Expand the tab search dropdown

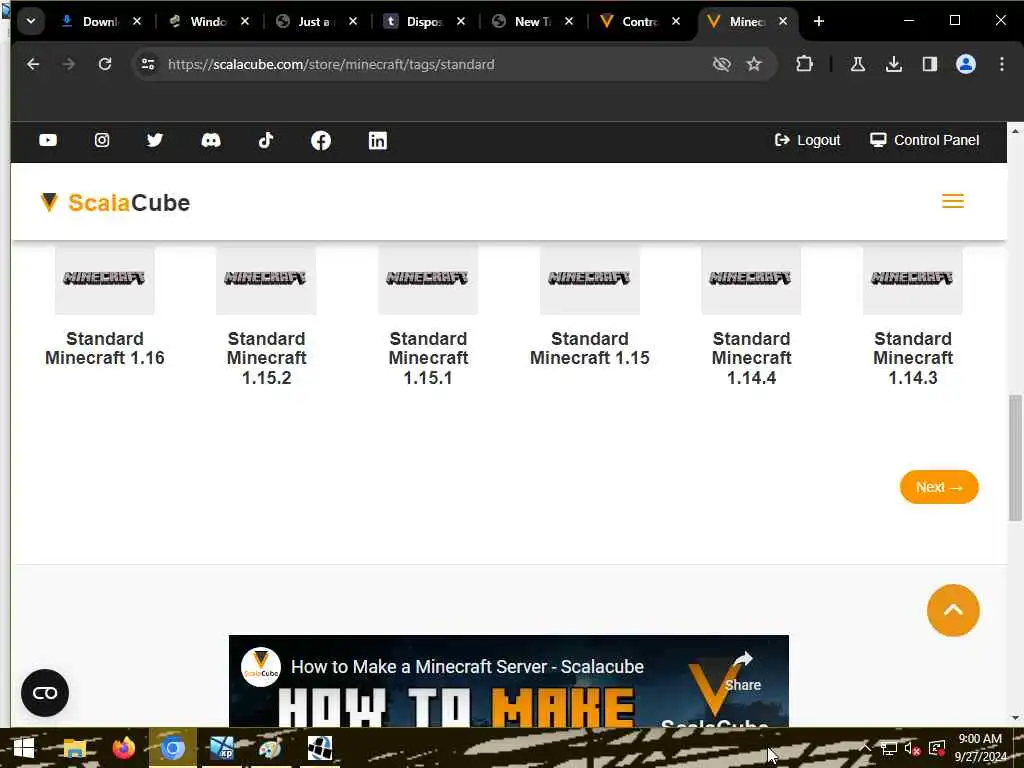[x=31, y=22]
